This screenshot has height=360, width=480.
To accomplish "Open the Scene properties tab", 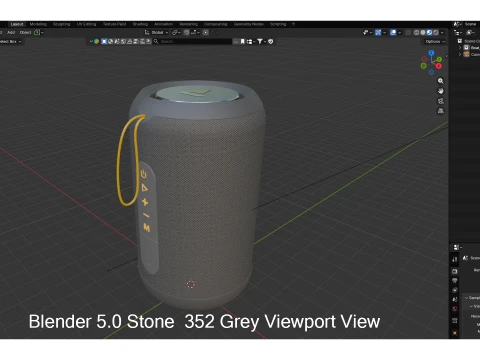I will tap(455, 300).
